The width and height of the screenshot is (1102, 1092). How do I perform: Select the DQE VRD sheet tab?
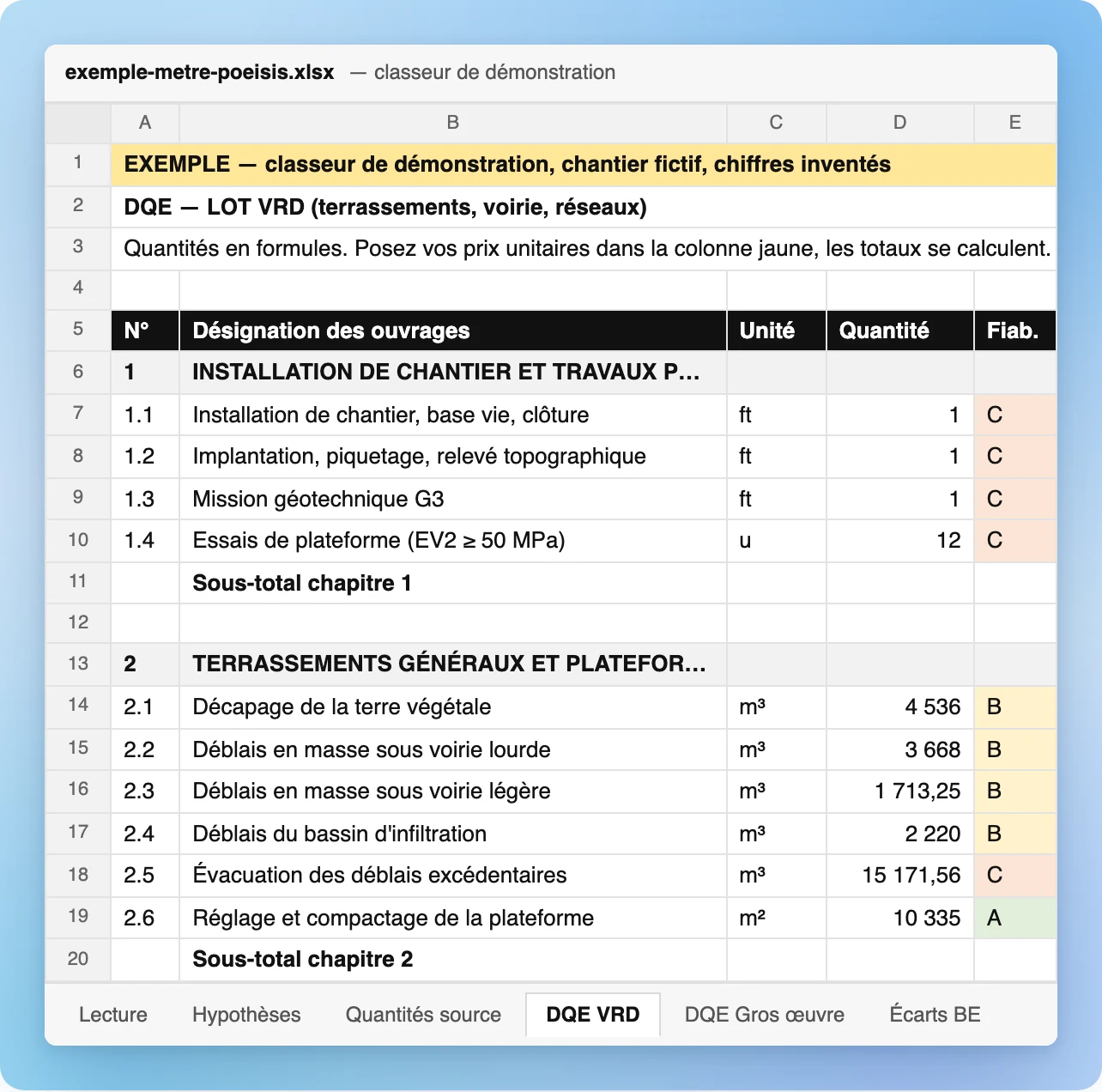point(593,1015)
